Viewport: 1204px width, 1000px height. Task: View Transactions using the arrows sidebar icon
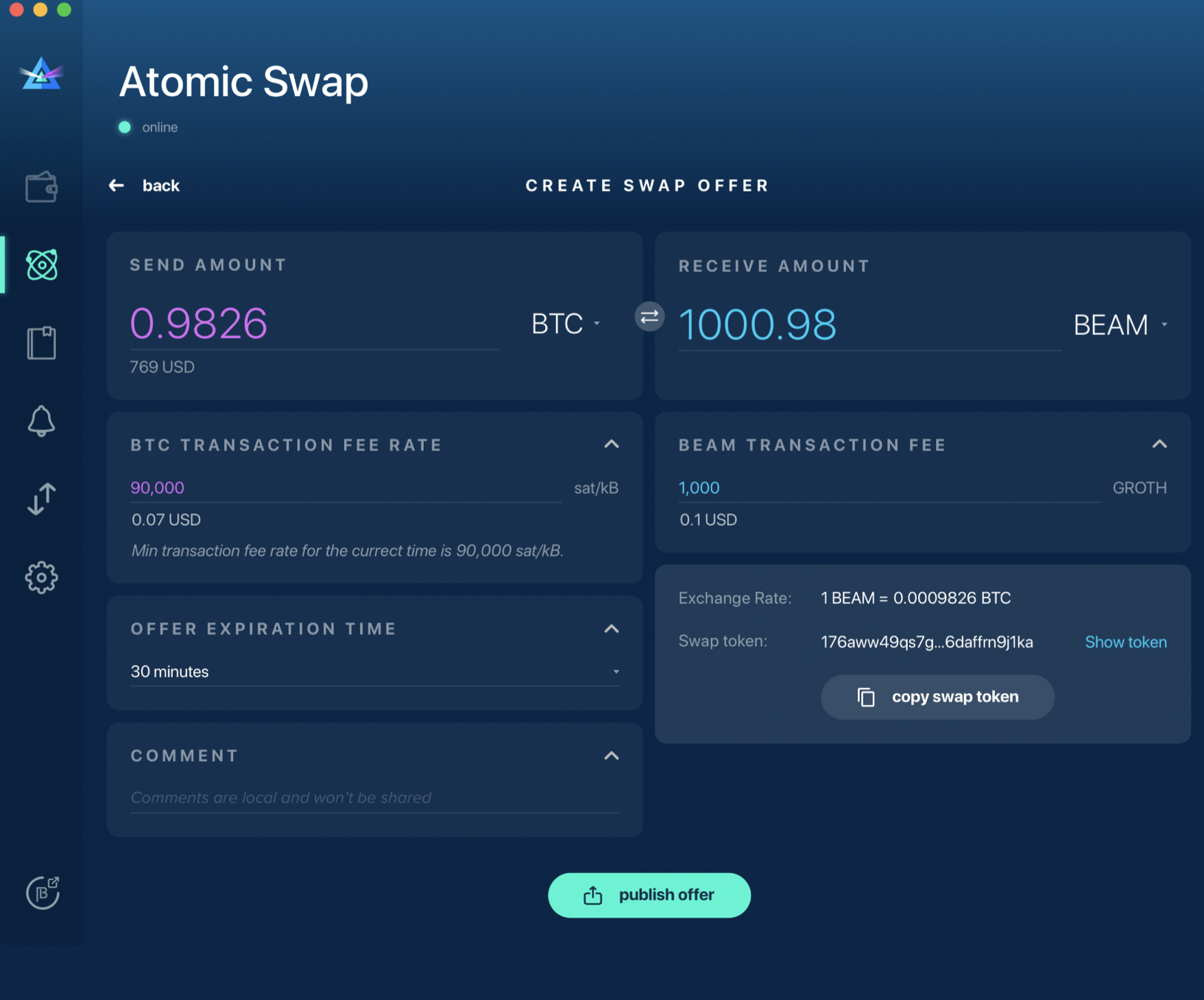(x=41, y=498)
